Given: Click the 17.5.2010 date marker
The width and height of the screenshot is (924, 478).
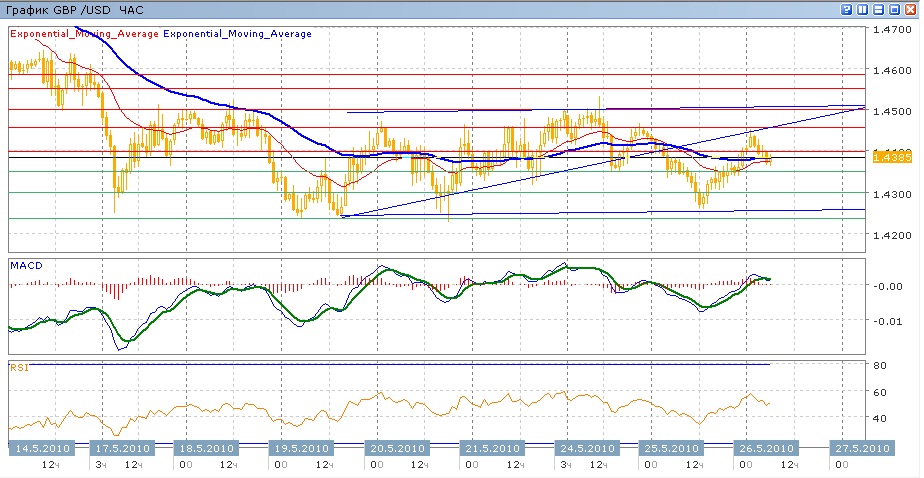Looking at the screenshot, I should pyautogui.click(x=122, y=447).
